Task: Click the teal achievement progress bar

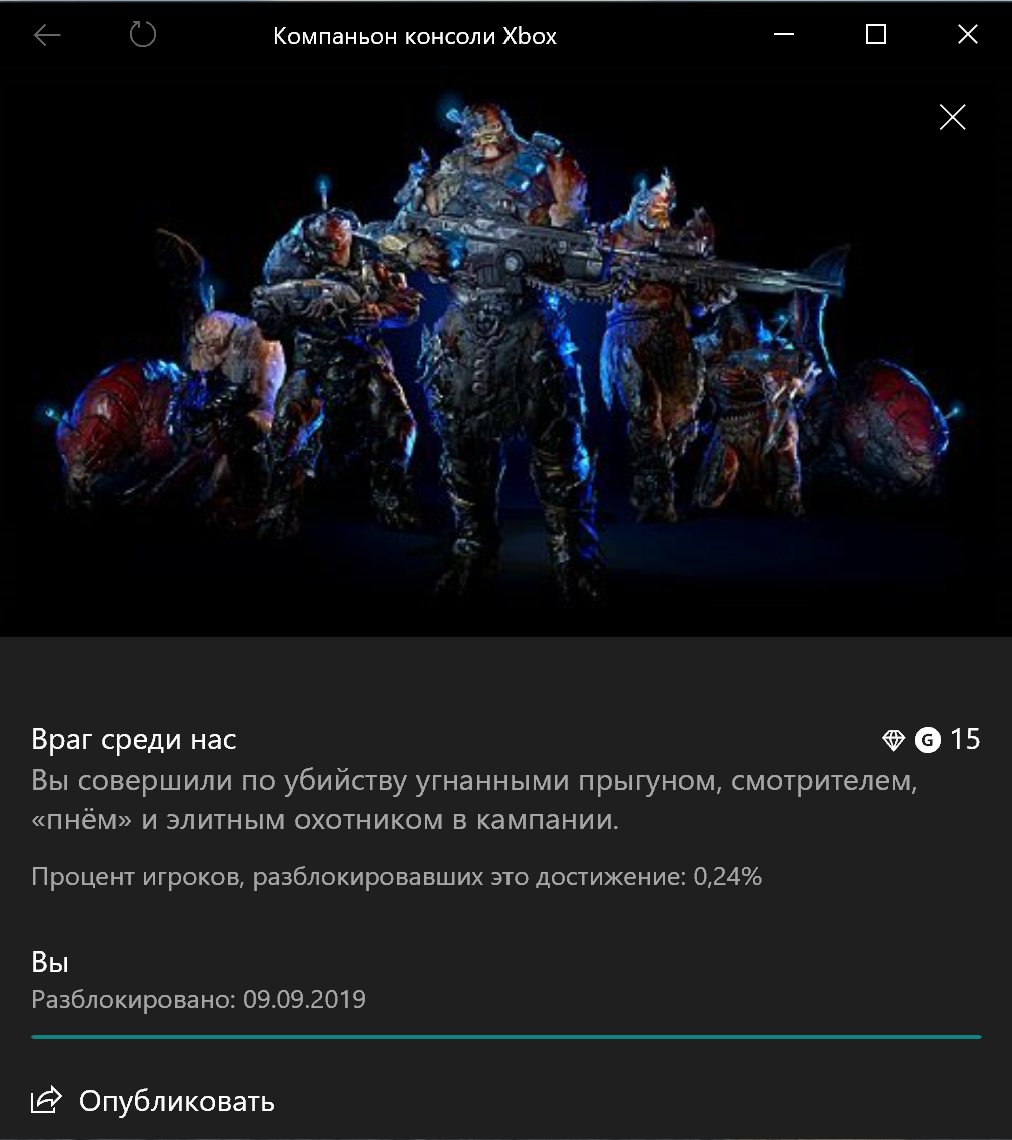Action: coord(506,1037)
